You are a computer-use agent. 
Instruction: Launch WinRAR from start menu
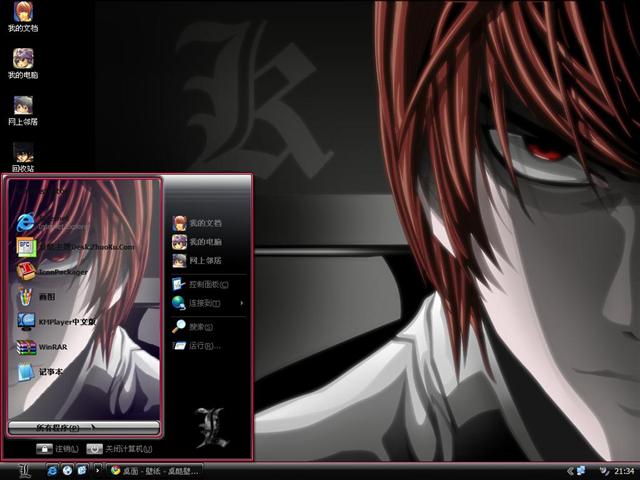(42, 347)
